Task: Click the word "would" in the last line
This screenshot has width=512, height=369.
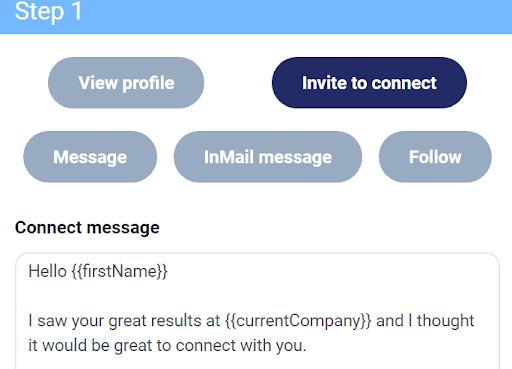Action: (x=65, y=346)
